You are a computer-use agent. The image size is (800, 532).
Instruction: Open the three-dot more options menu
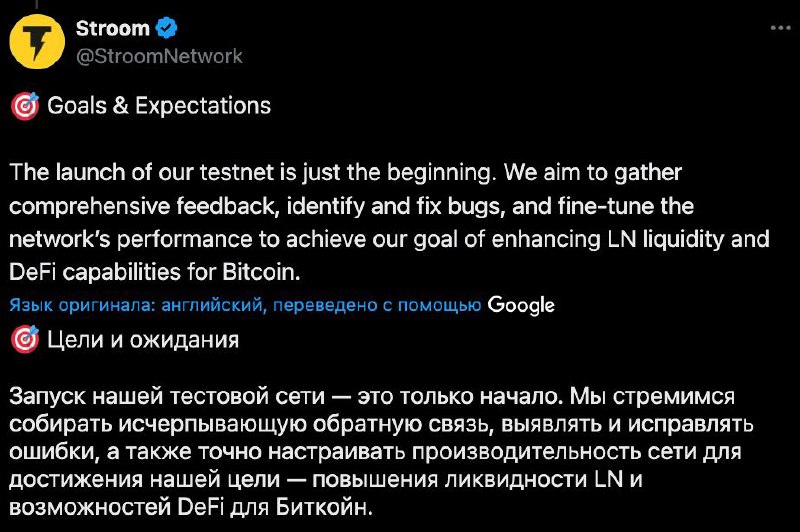[781, 28]
